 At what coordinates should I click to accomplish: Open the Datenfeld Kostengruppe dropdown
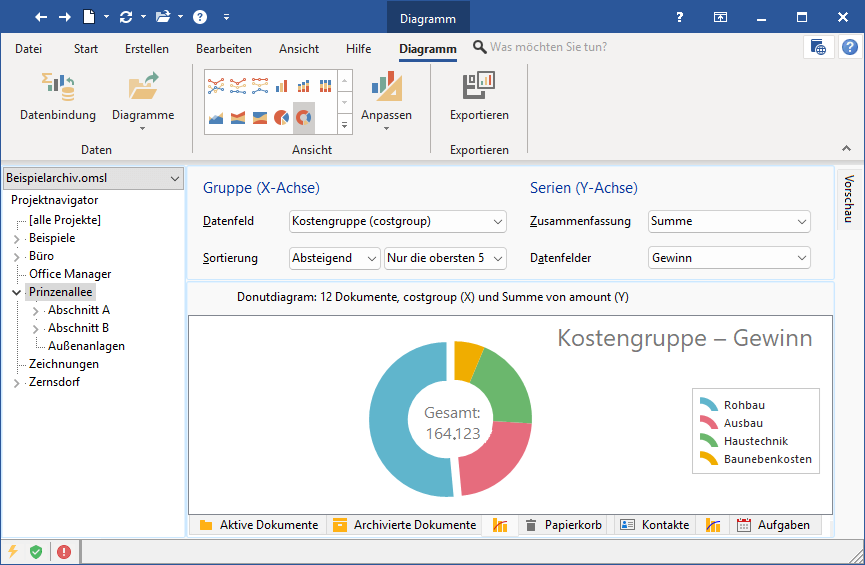tap(398, 221)
